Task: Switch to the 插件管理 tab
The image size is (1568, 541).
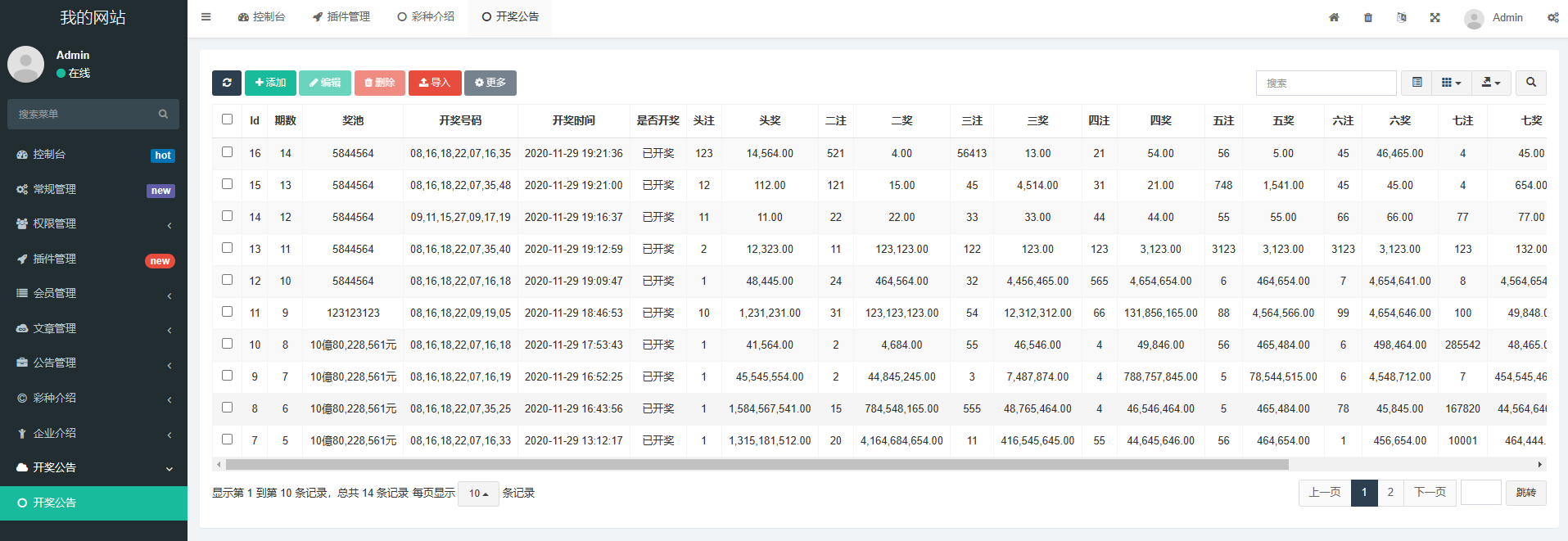Action: tap(341, 16)
